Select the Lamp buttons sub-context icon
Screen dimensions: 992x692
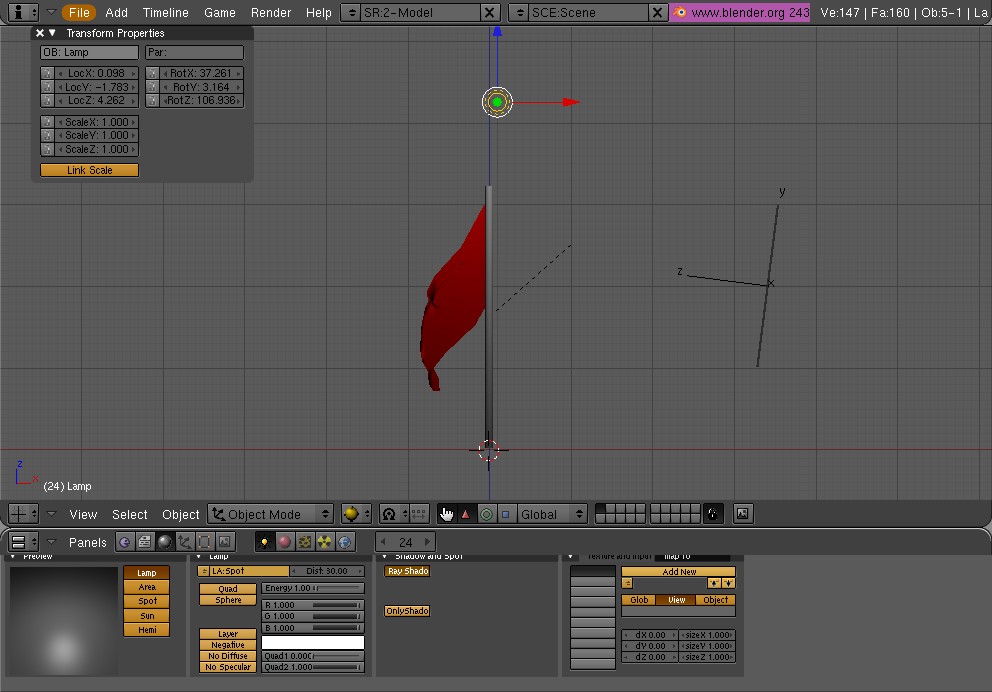pos(265,542)
